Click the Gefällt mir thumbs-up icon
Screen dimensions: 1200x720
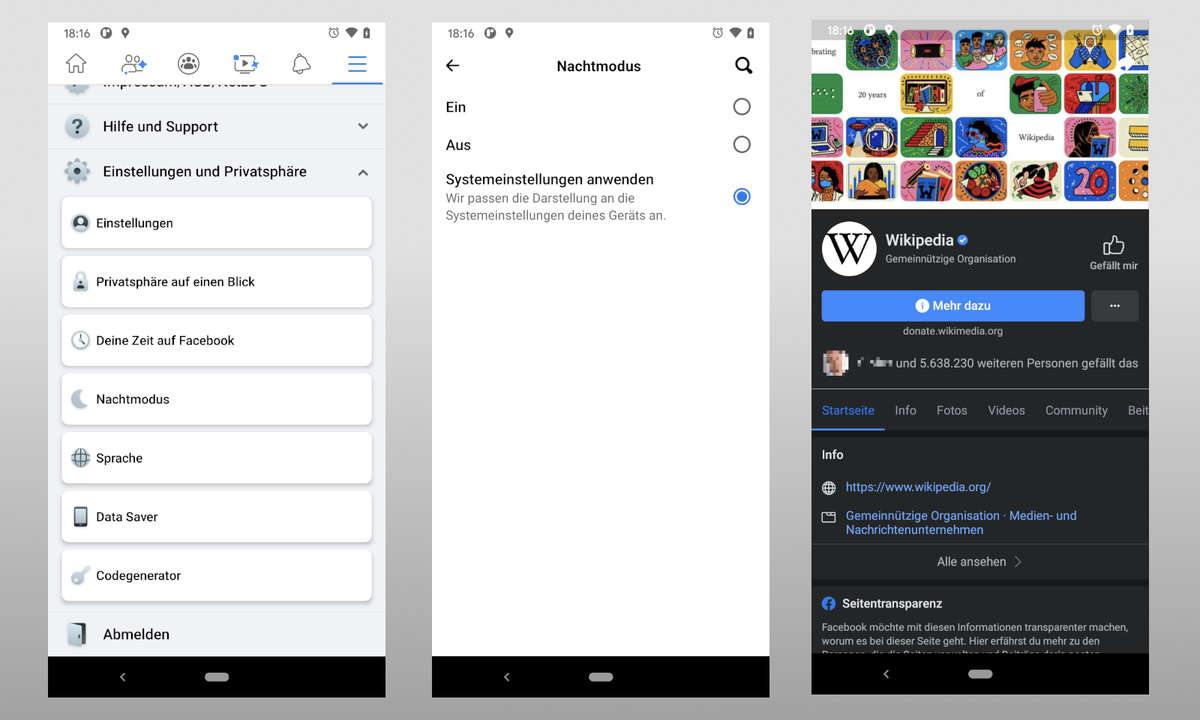point(1114,245)
